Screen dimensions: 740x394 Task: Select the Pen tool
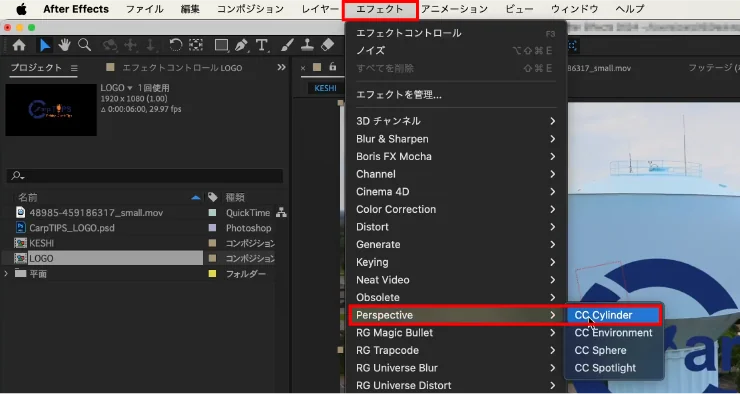point(241,45)
